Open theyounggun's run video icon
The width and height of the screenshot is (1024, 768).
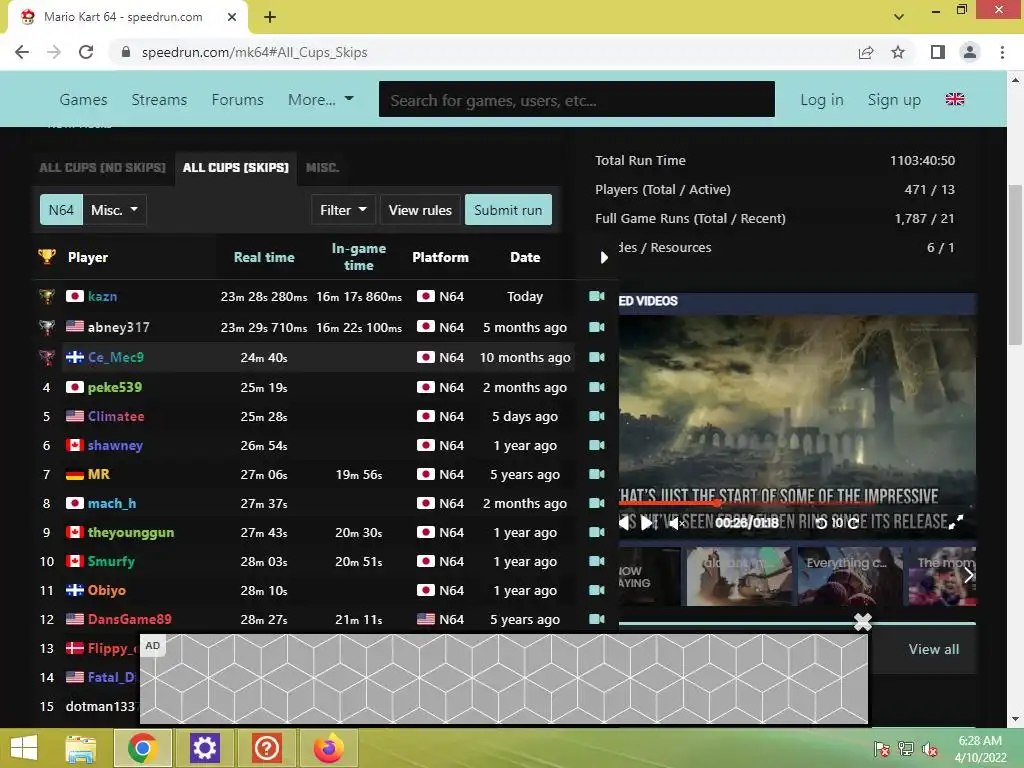pyautogui.click(x=596, y=532)
